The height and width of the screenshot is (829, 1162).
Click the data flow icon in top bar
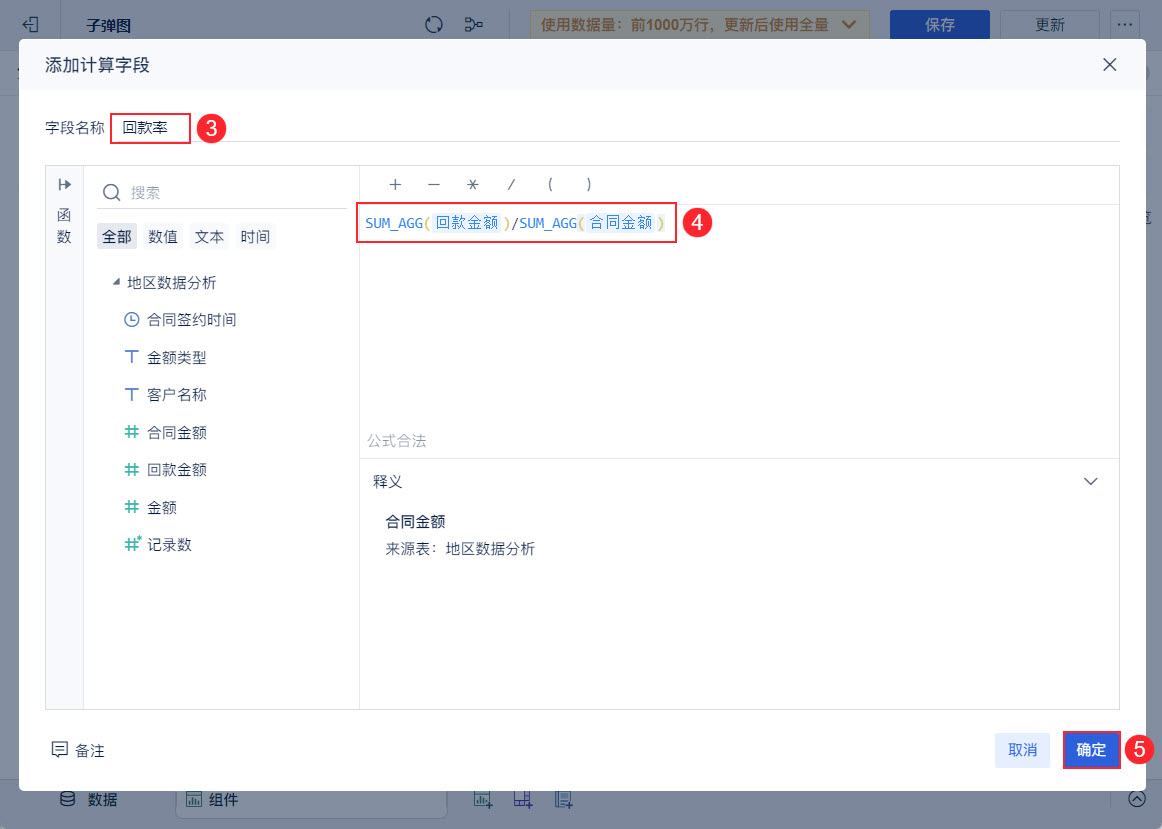474,24
